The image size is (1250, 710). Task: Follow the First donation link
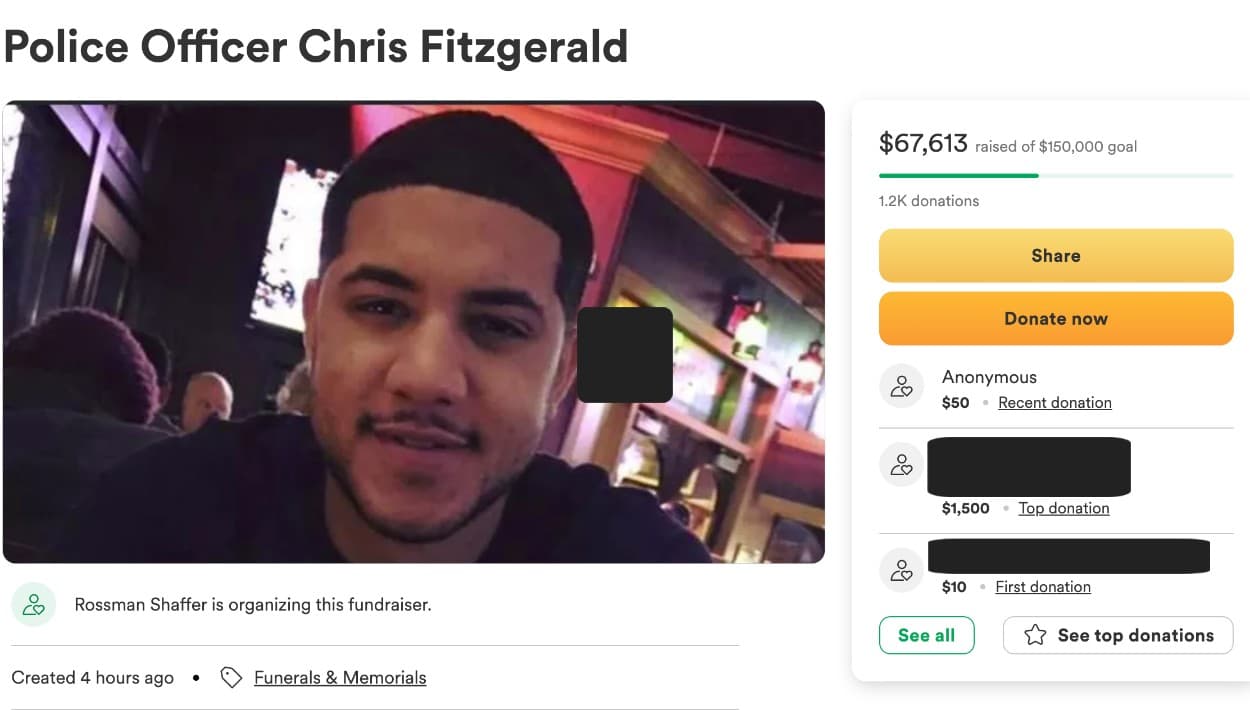pyautogui.click(x=1043, y=587)
